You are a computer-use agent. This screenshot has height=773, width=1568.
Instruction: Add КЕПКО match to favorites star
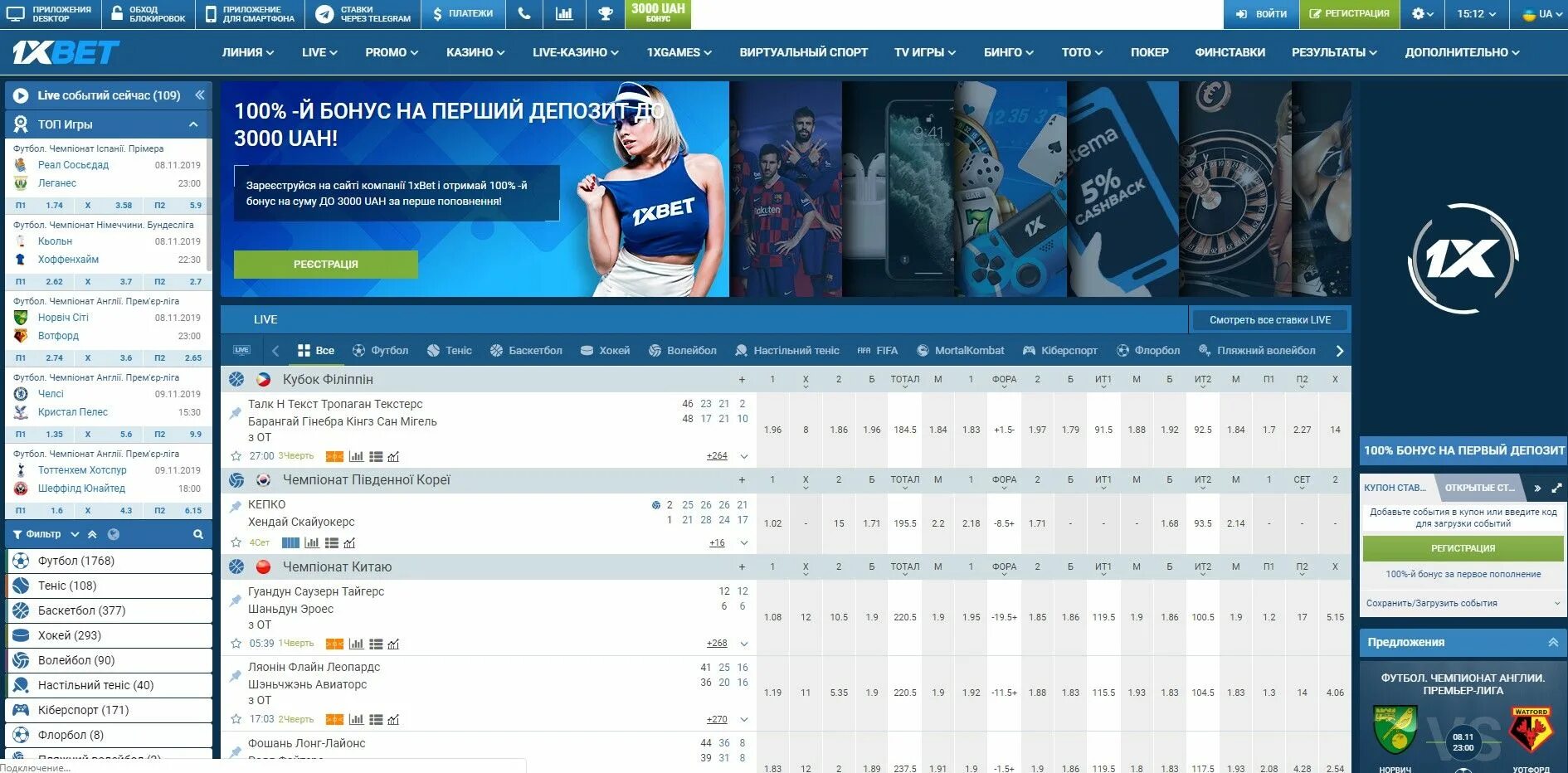[236, 542]
